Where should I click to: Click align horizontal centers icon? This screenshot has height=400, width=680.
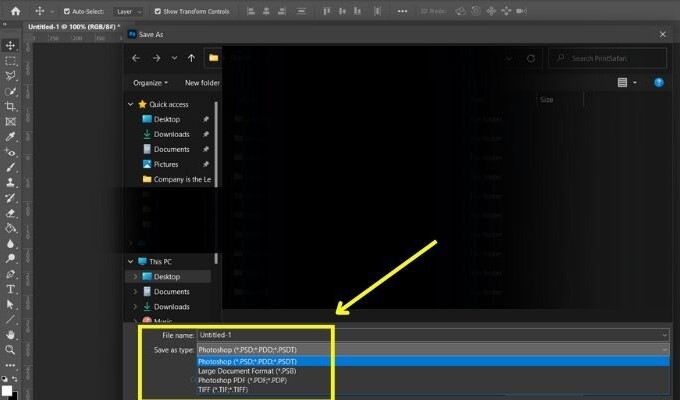click(266, 11)
